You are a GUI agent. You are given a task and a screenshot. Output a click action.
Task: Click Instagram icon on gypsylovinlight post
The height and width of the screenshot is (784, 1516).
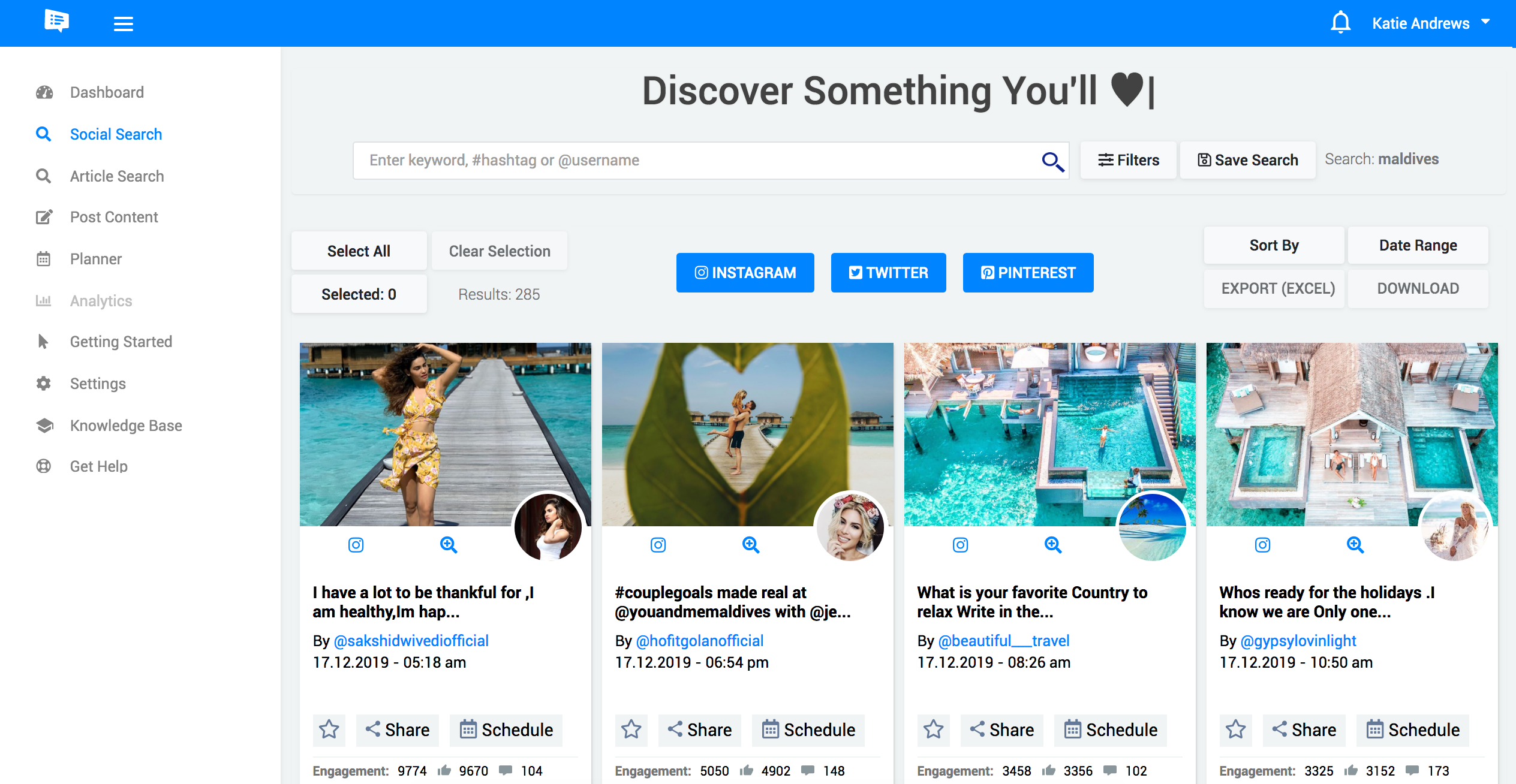[1262, 545]
